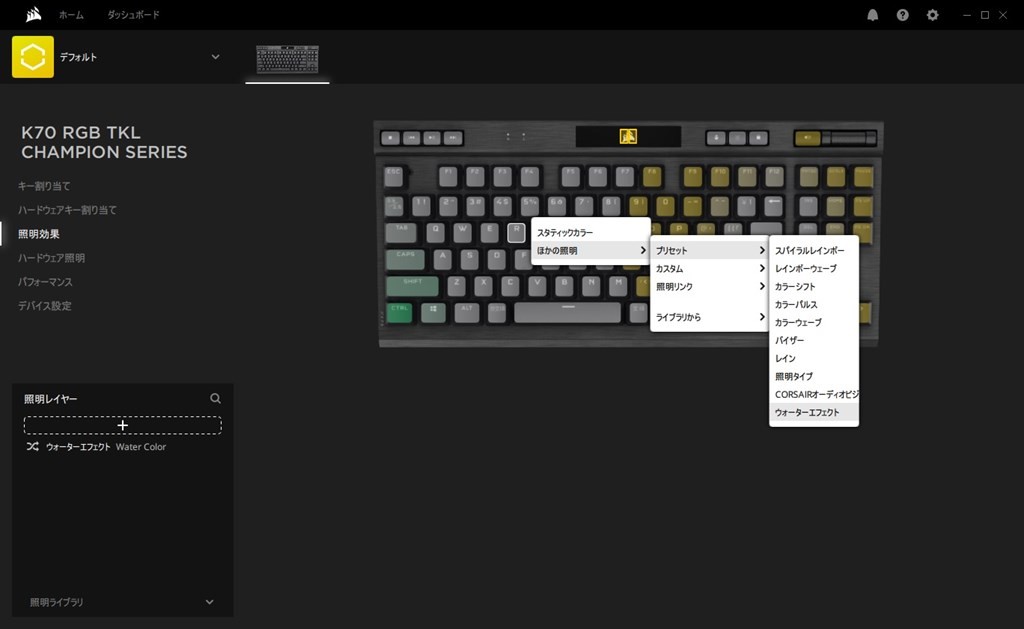
Task: Click the Corsair logo on keyboard top
Action: coord(628,136)
